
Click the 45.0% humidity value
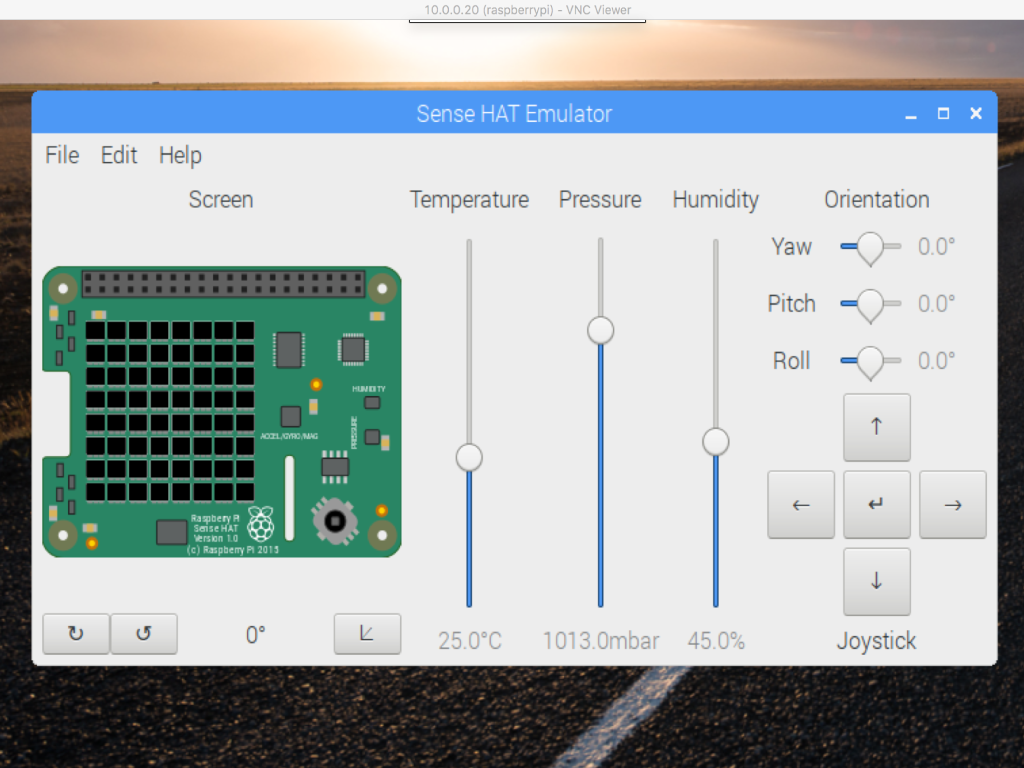point(716,641)
